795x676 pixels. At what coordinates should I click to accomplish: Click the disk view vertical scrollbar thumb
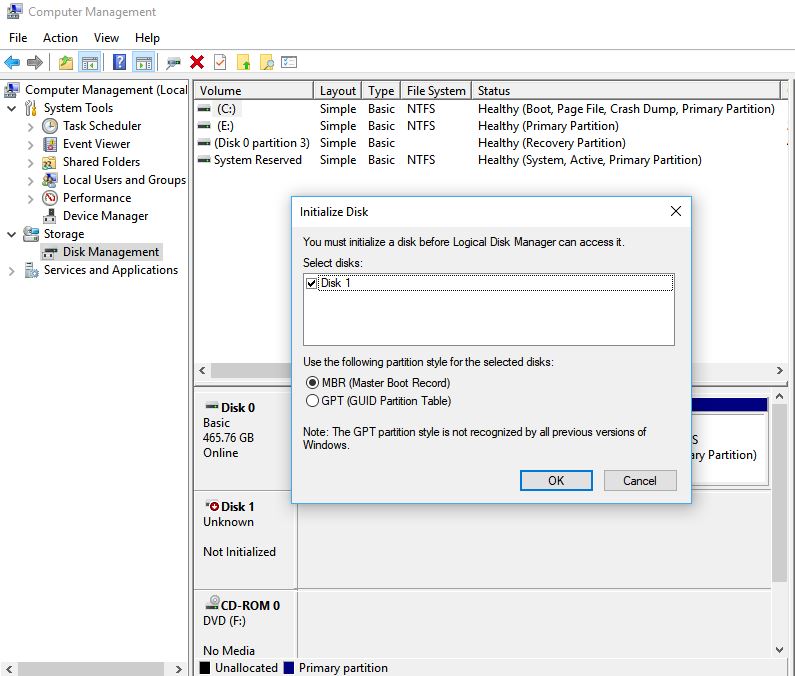coord(779,493)
